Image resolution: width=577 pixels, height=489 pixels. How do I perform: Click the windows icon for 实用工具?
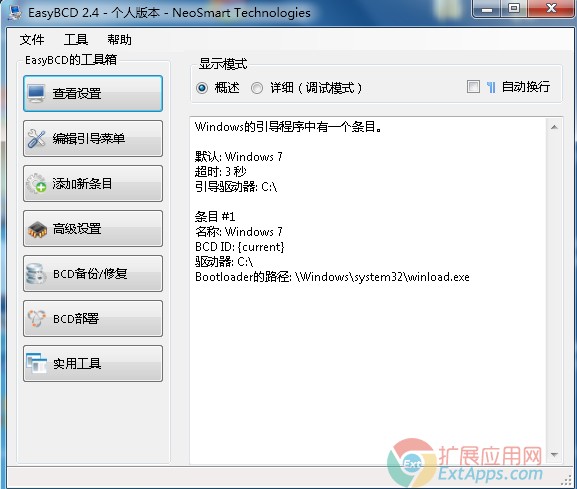(36, 364)
